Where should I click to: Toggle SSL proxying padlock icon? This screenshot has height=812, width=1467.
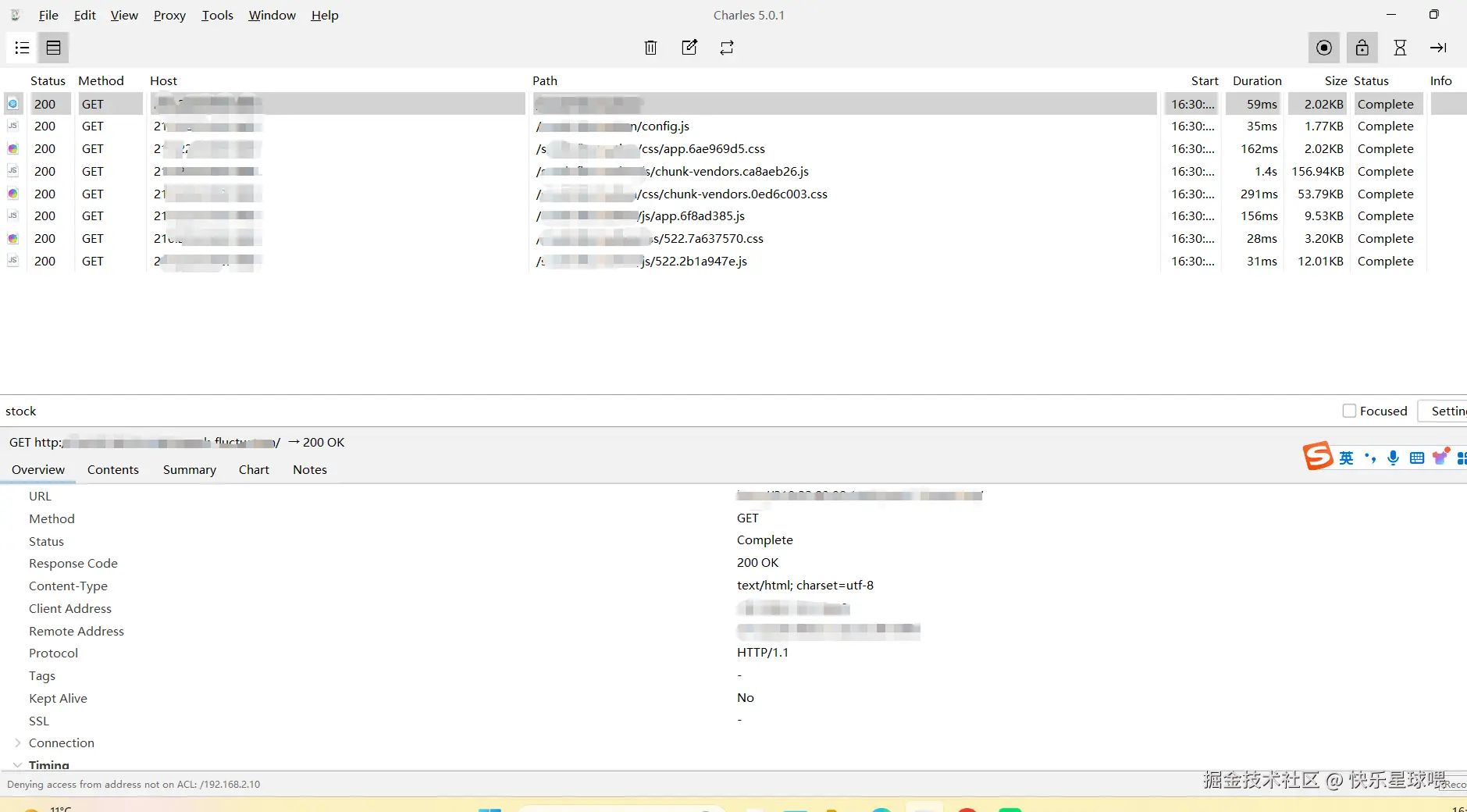(1362, 48)
